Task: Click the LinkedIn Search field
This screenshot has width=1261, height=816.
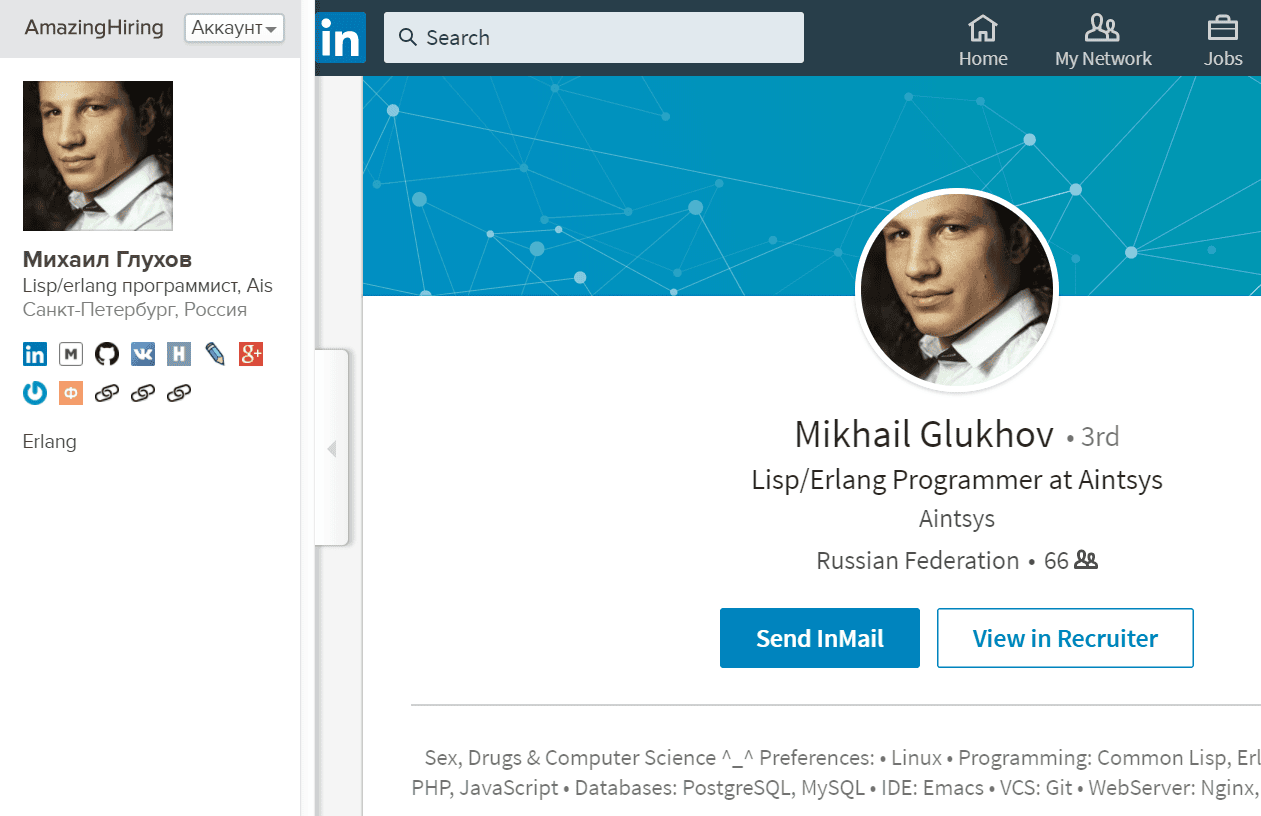Action: (x=594, y=38)
